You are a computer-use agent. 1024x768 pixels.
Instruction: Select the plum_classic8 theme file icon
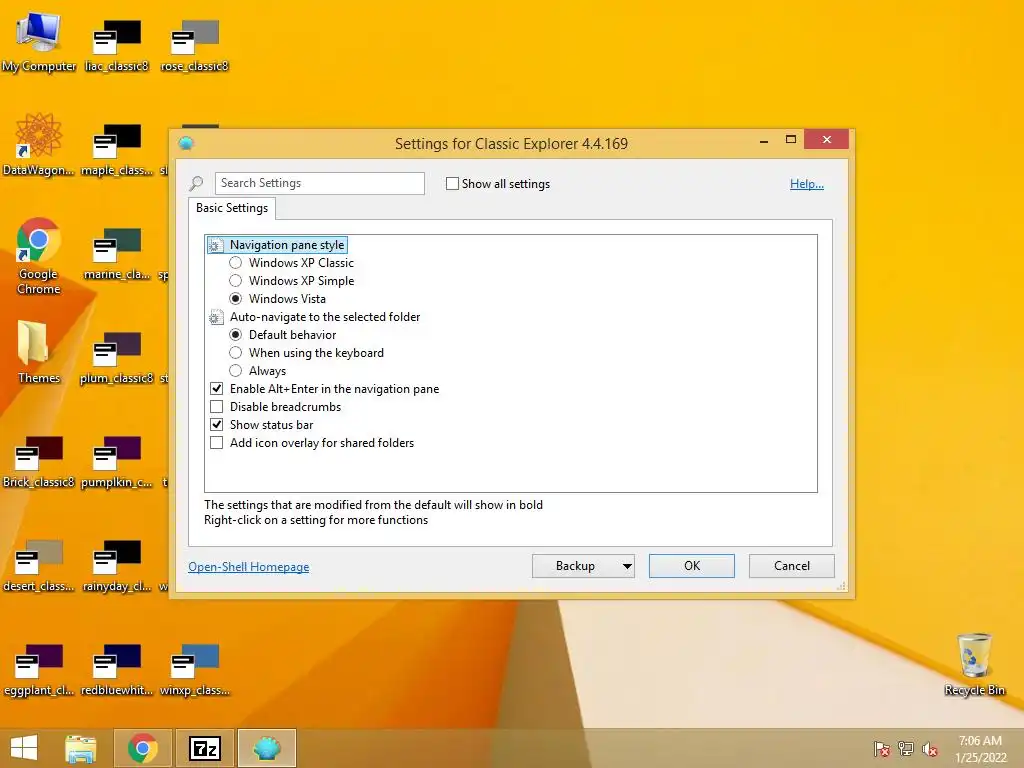click(x=117, y=357)
